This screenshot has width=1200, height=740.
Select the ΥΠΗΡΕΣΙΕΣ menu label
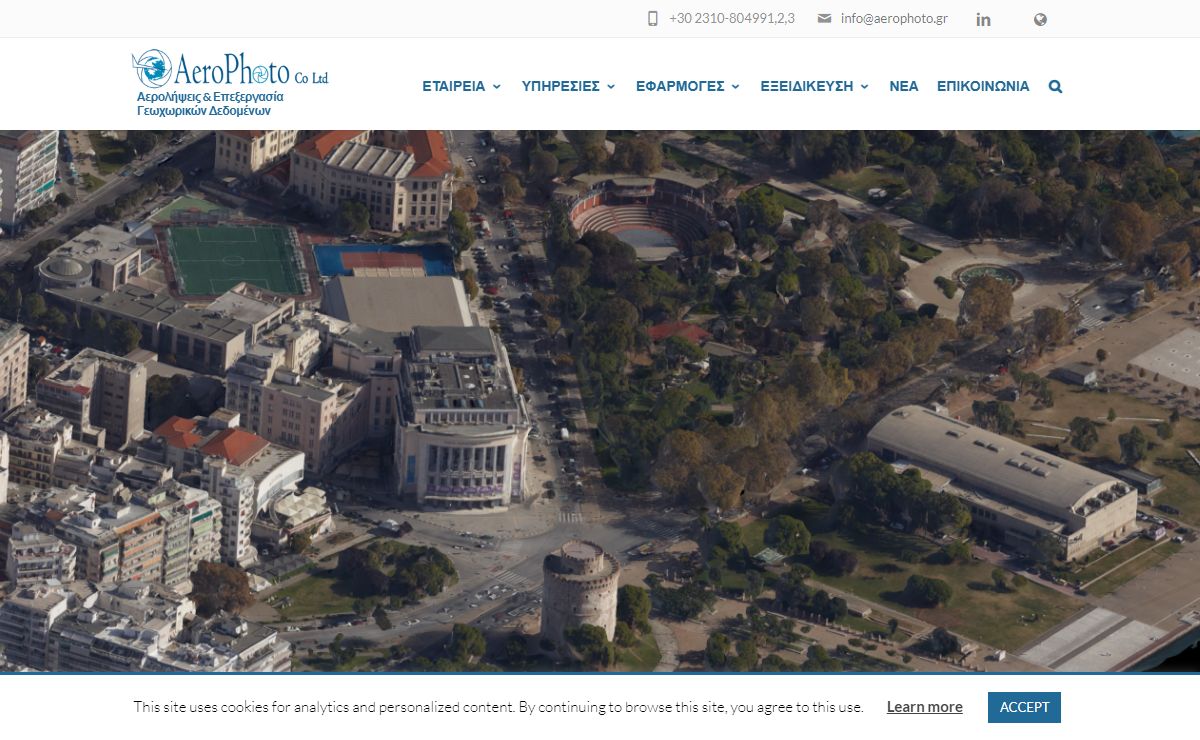[560, 87]
